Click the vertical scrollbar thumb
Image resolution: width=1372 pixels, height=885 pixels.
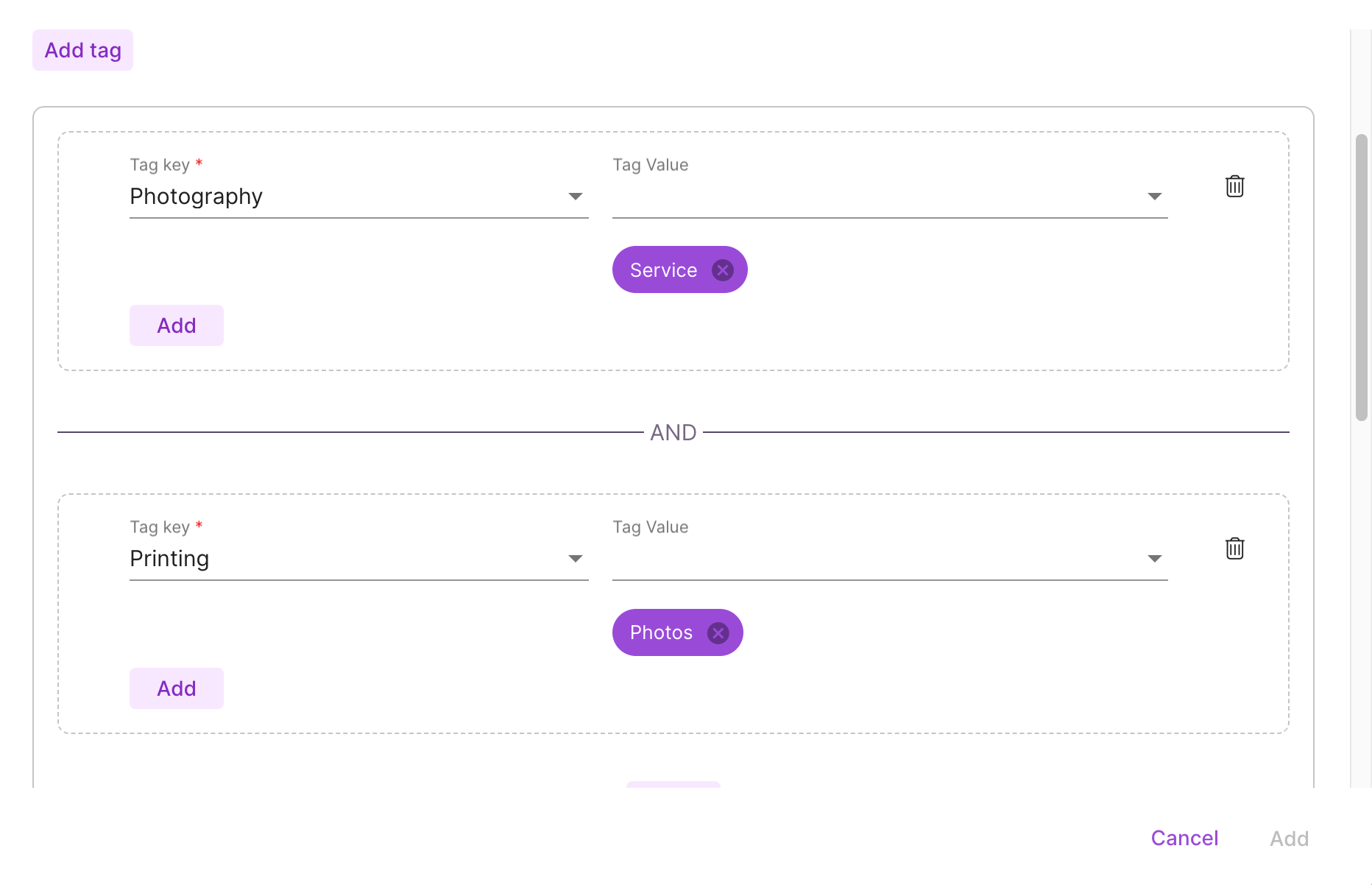(x=1362, y=277)
